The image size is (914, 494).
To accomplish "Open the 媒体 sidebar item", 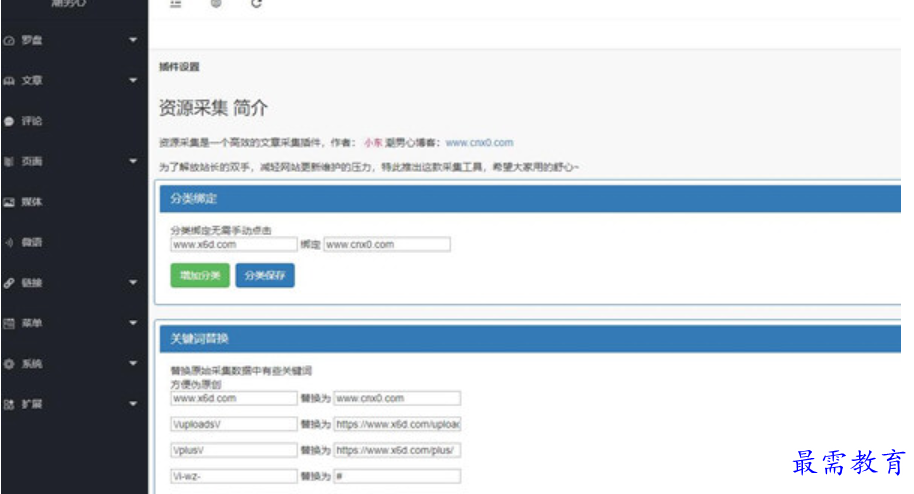I will [x=74, y=202].
